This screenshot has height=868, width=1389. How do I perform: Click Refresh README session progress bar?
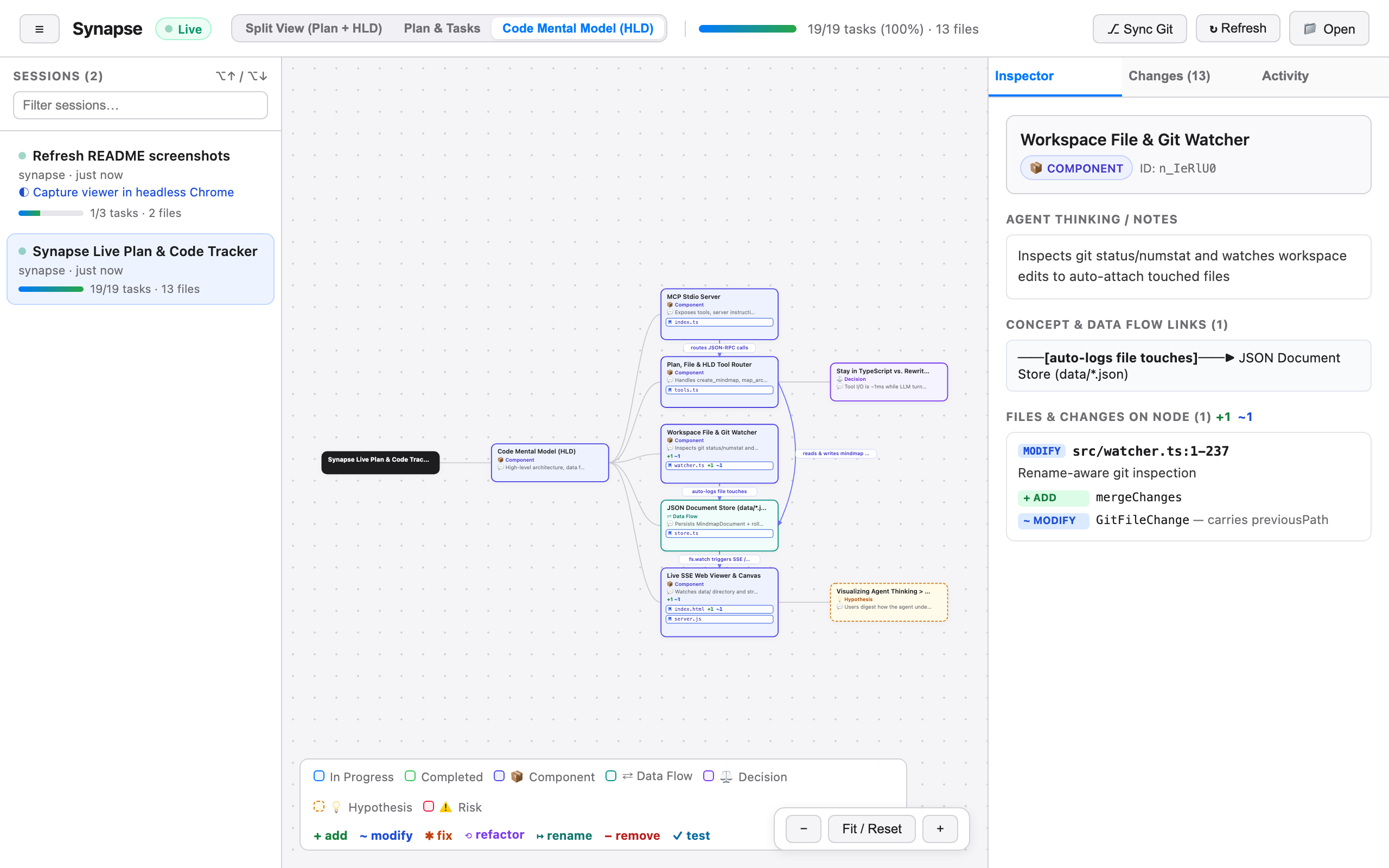click(50, 213)
